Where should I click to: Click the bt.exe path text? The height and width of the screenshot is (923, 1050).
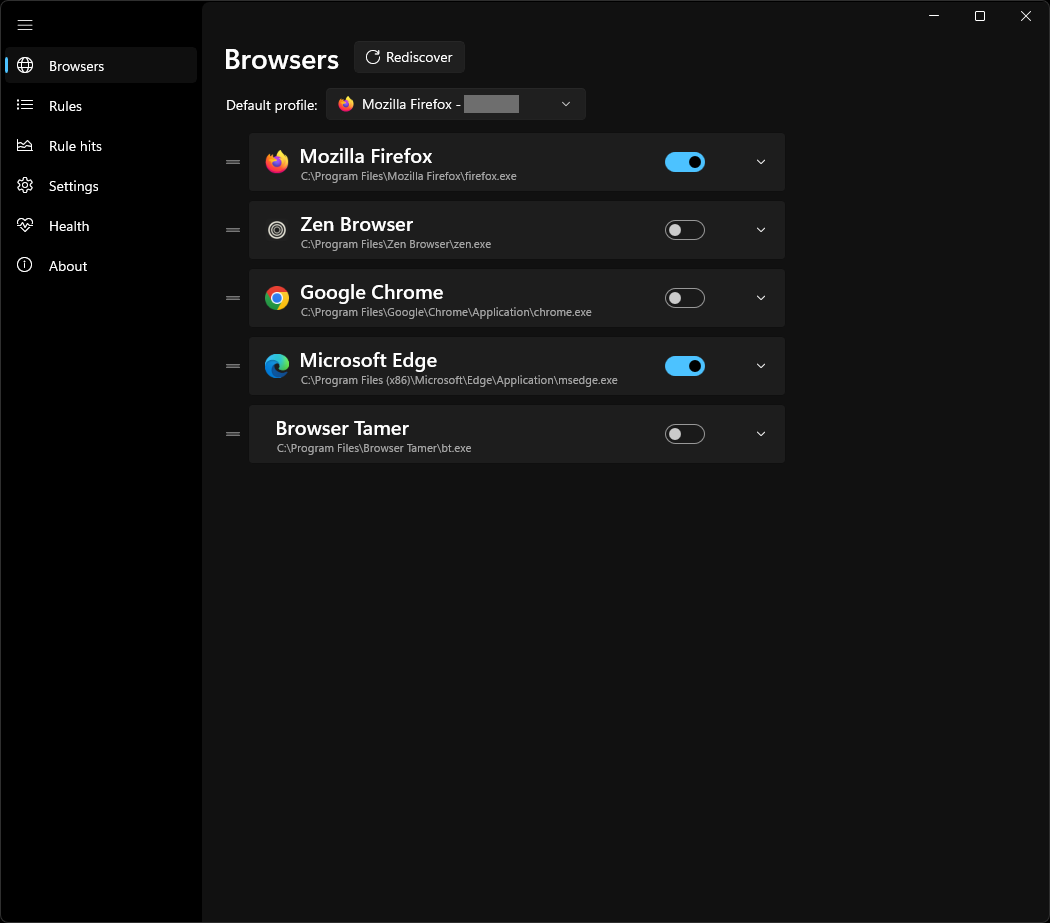[x=374, y=448]
